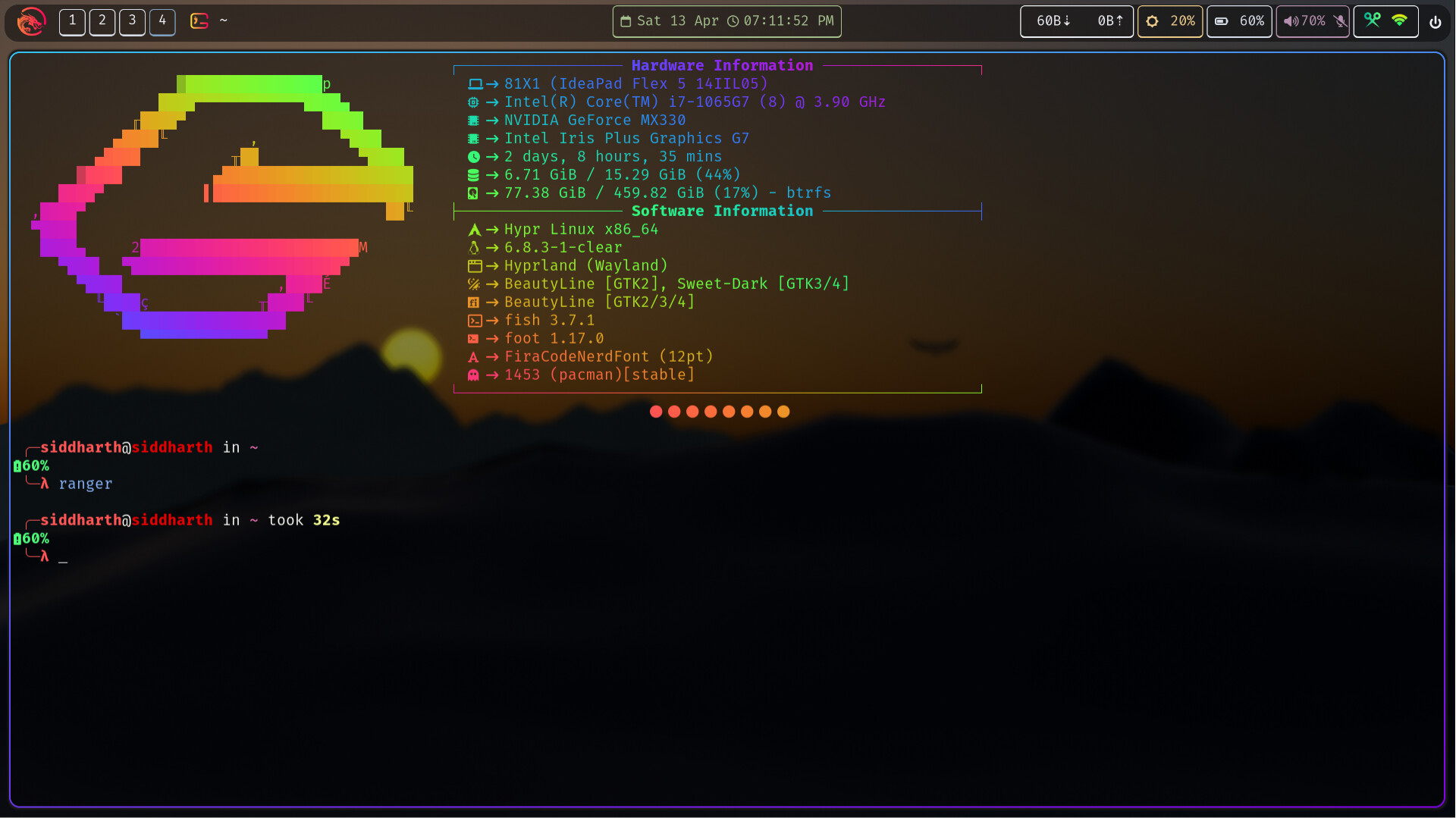Toggle the muted microphone icon
This screenshot has height=818, width=1456.
coord(1340,21)
